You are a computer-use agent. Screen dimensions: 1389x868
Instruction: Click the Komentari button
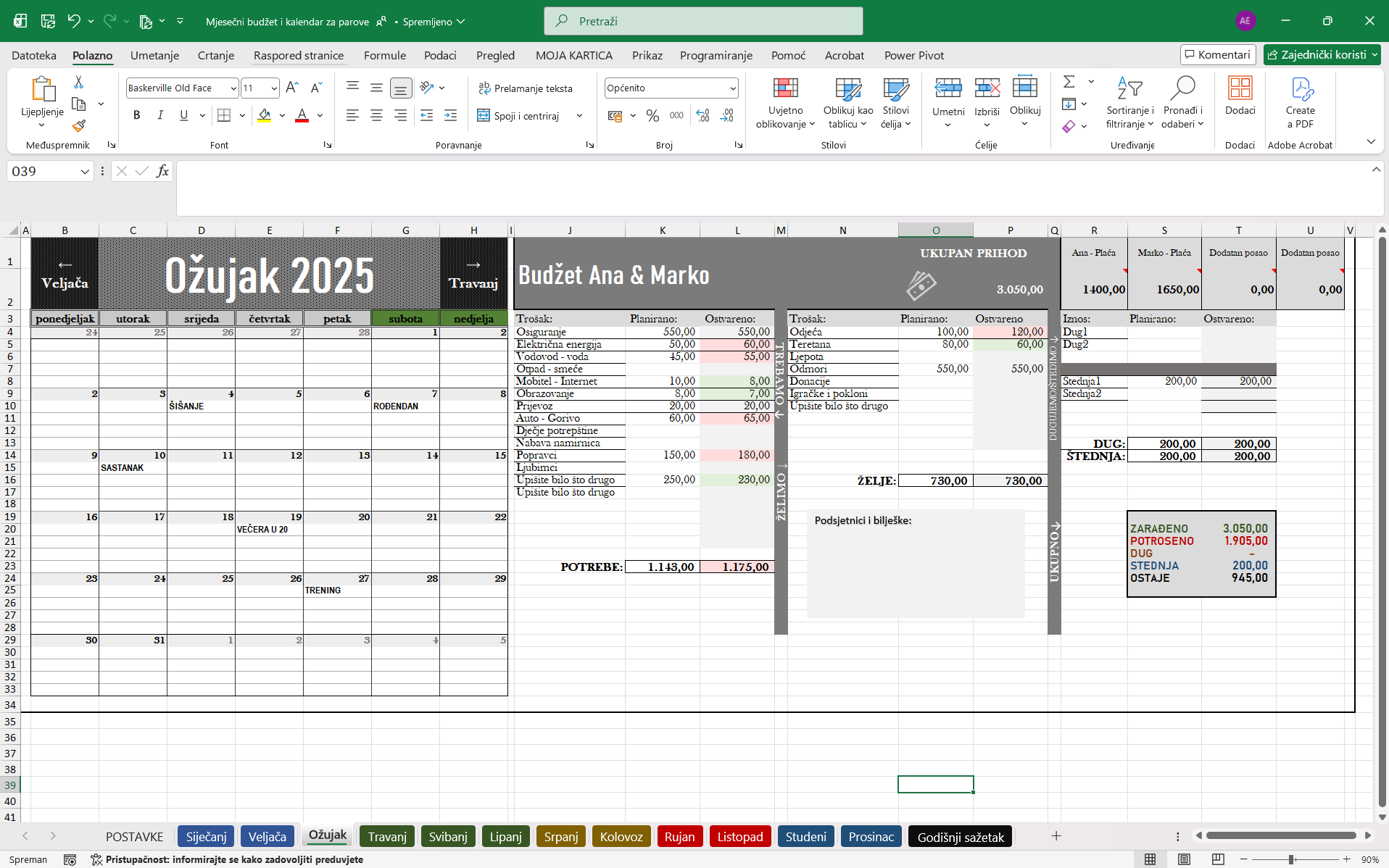(x=1218, y=54)
